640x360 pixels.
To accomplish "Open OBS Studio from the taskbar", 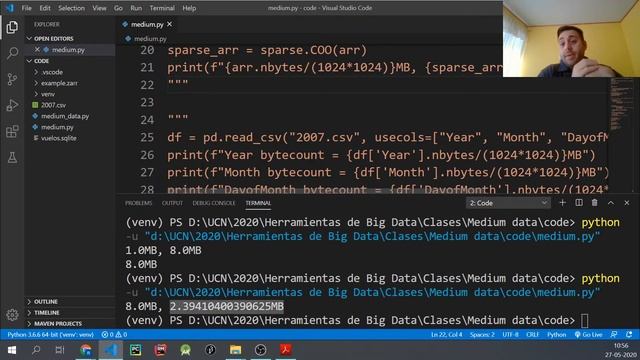I will click(260, 350).
